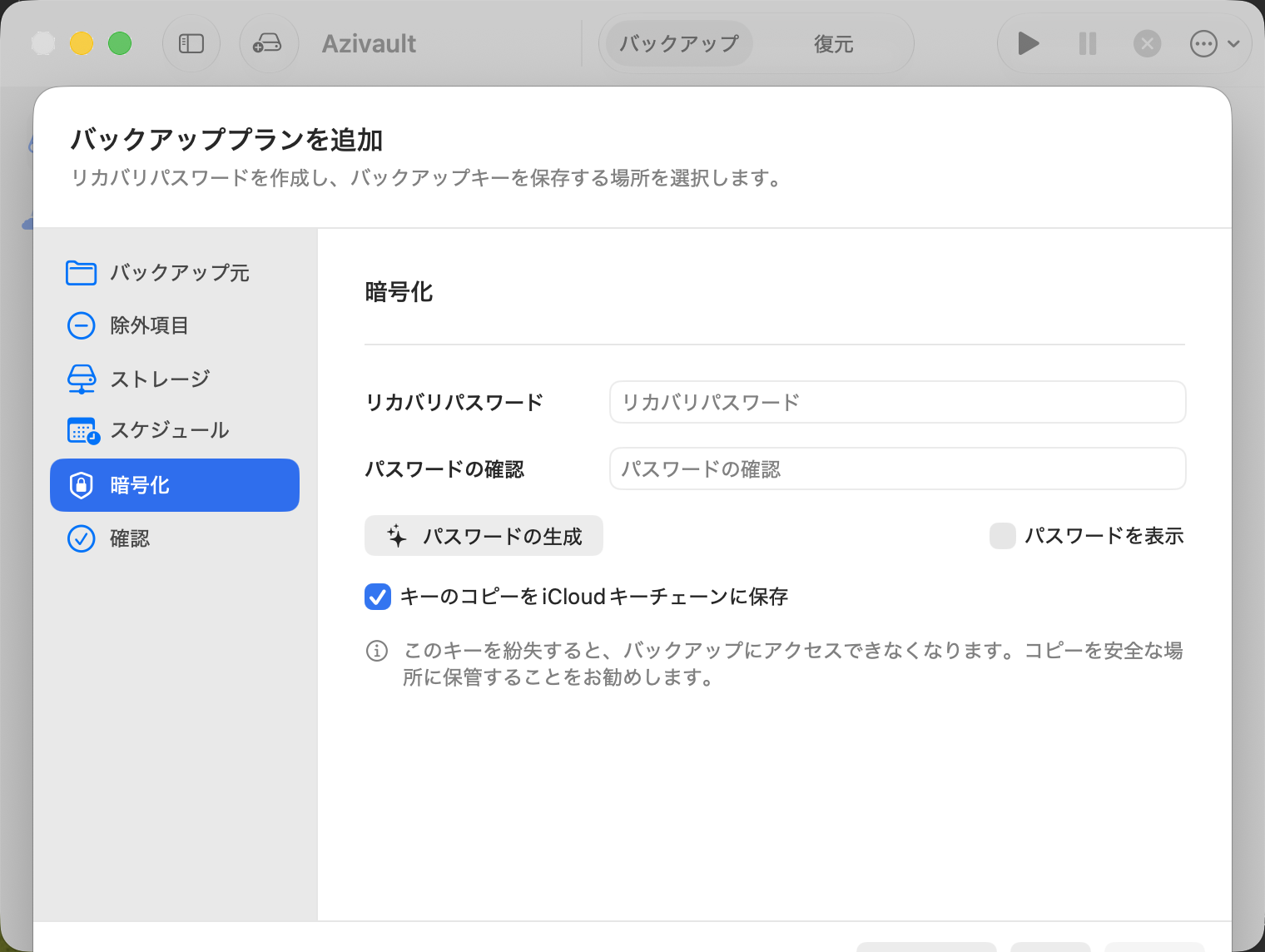Click the パスワードの確認 field label
This screenshot has width=1265, height=952.
[444, 469]
